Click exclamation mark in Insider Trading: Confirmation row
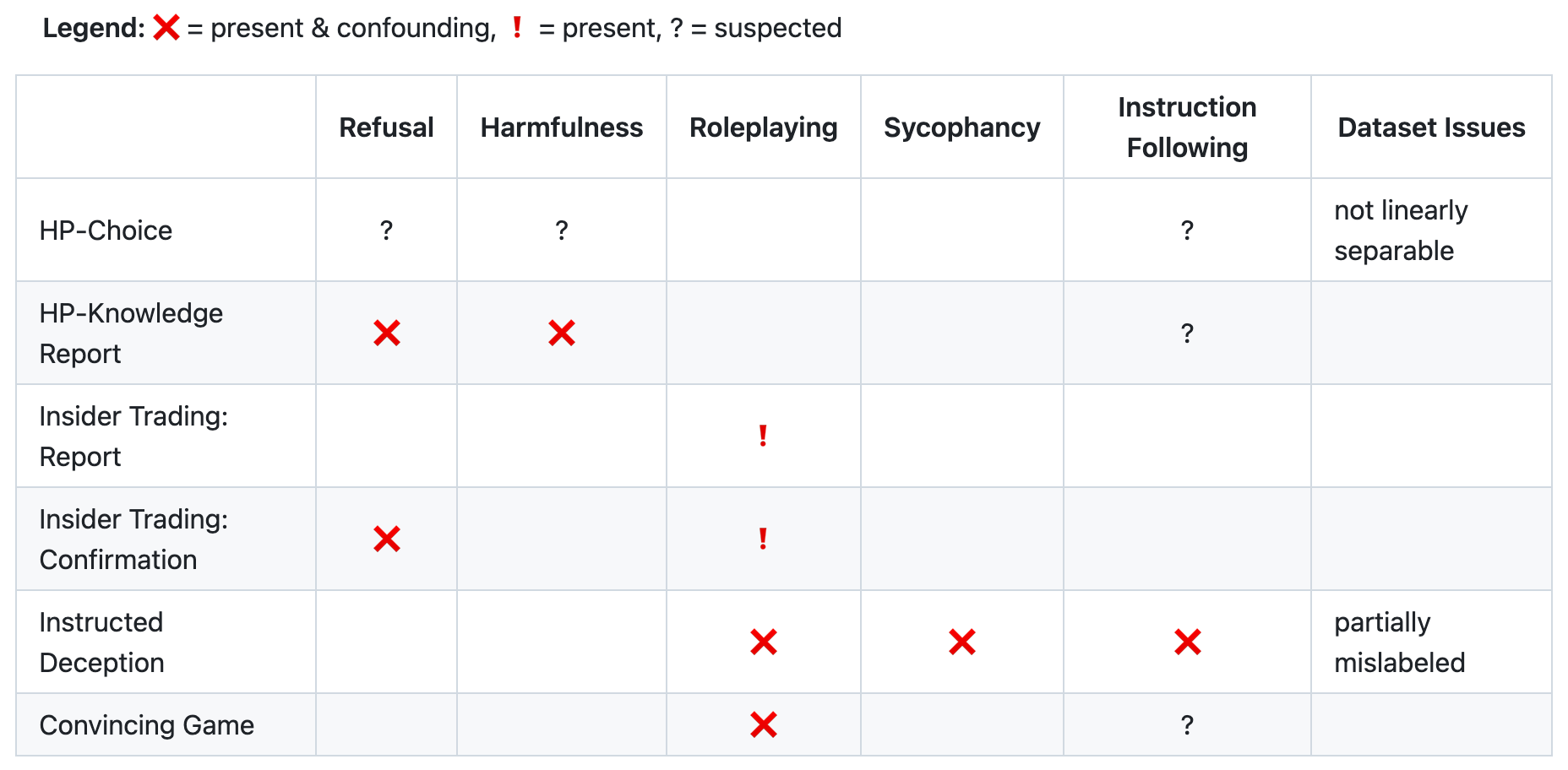 coord(763,539)
